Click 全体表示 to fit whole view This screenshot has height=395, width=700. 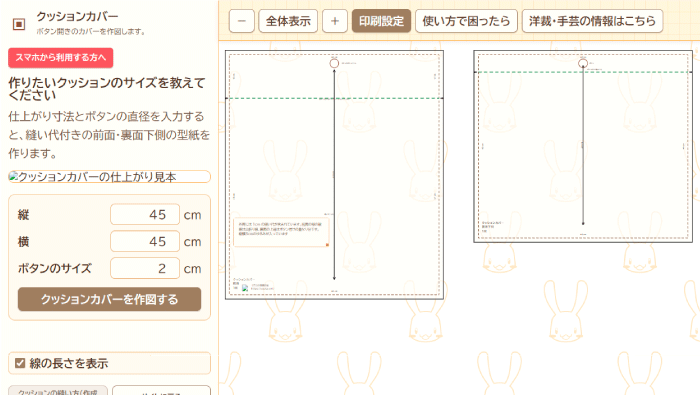pos(288,21)
